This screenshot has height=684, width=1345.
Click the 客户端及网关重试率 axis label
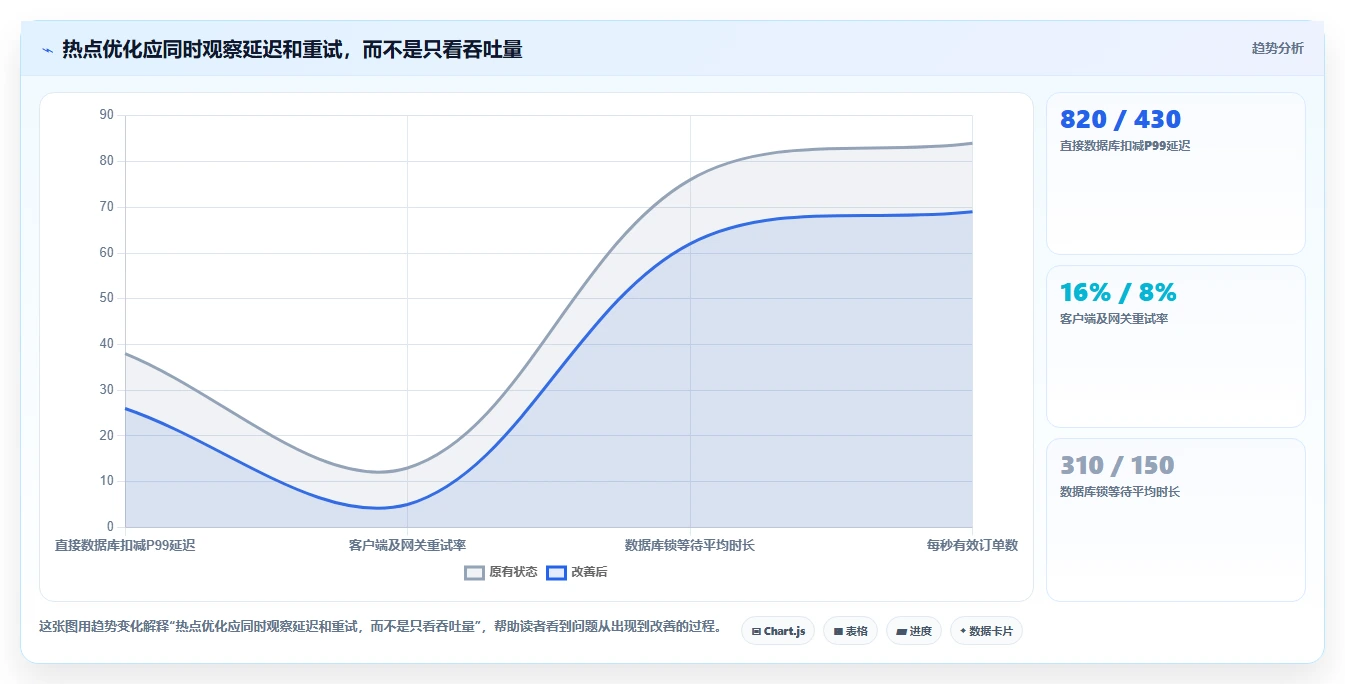[x=407, y=545]
